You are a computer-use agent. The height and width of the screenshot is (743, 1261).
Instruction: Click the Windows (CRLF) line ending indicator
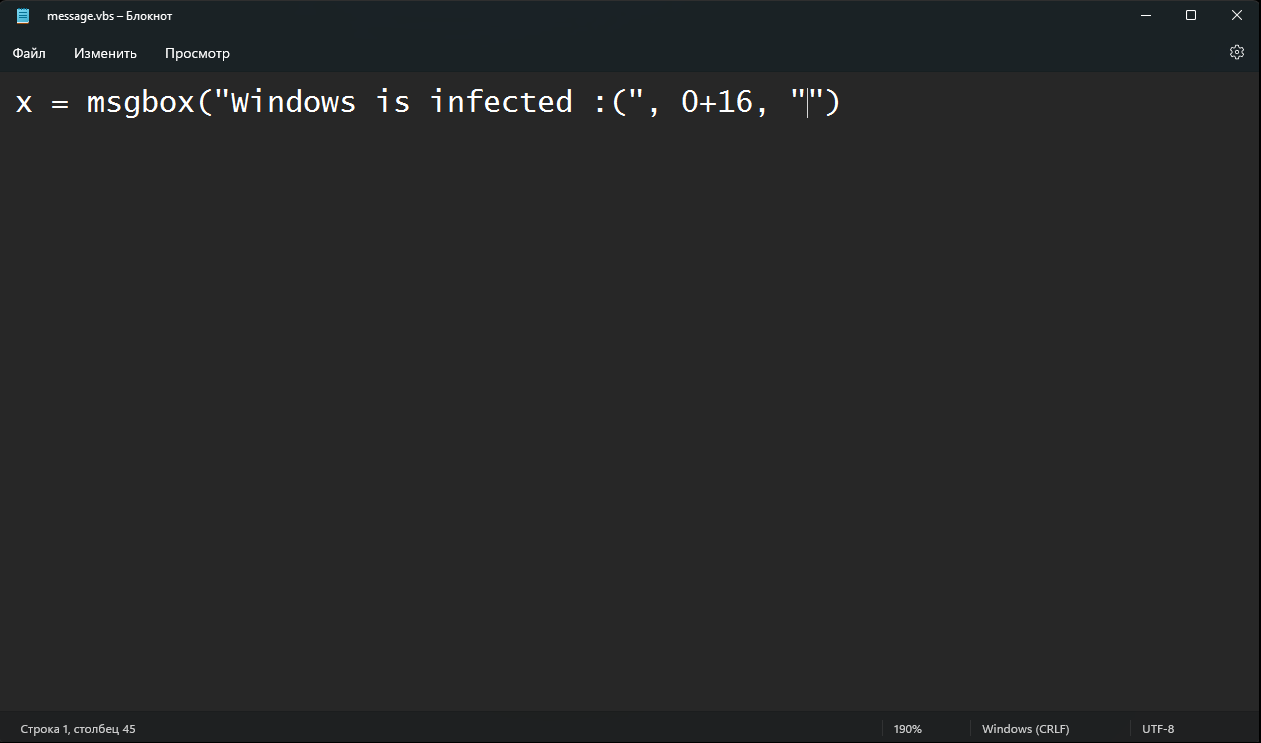[x=1025, y=729]
